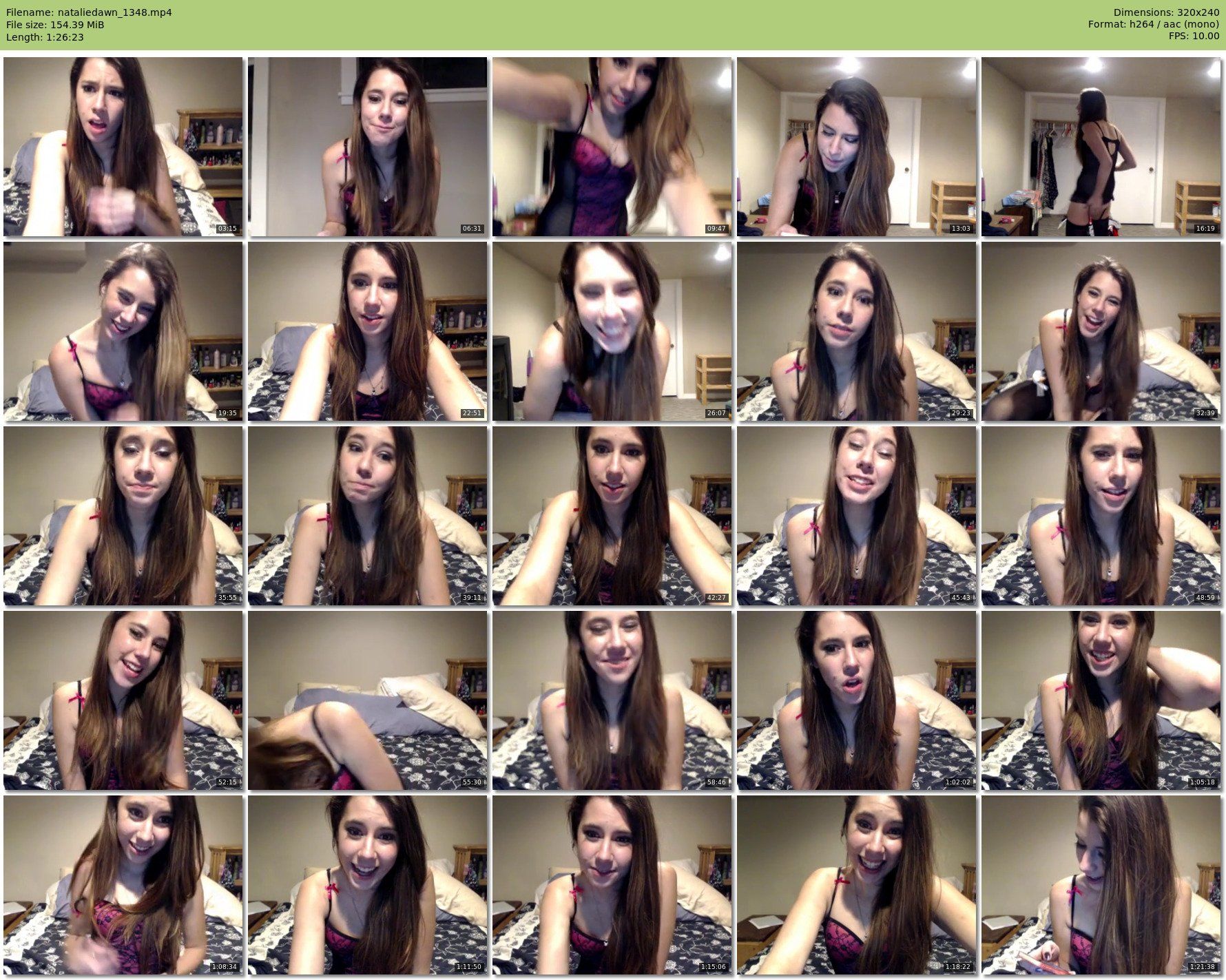Click the 'FPS: 10.00' text

pos(1194,36)
